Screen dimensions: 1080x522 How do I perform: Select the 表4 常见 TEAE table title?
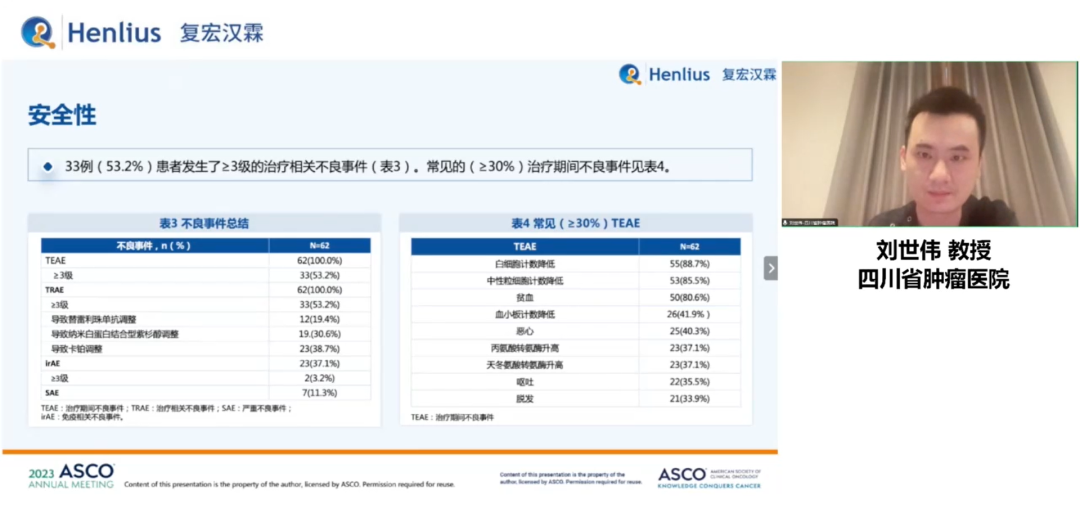pos(575,223)
